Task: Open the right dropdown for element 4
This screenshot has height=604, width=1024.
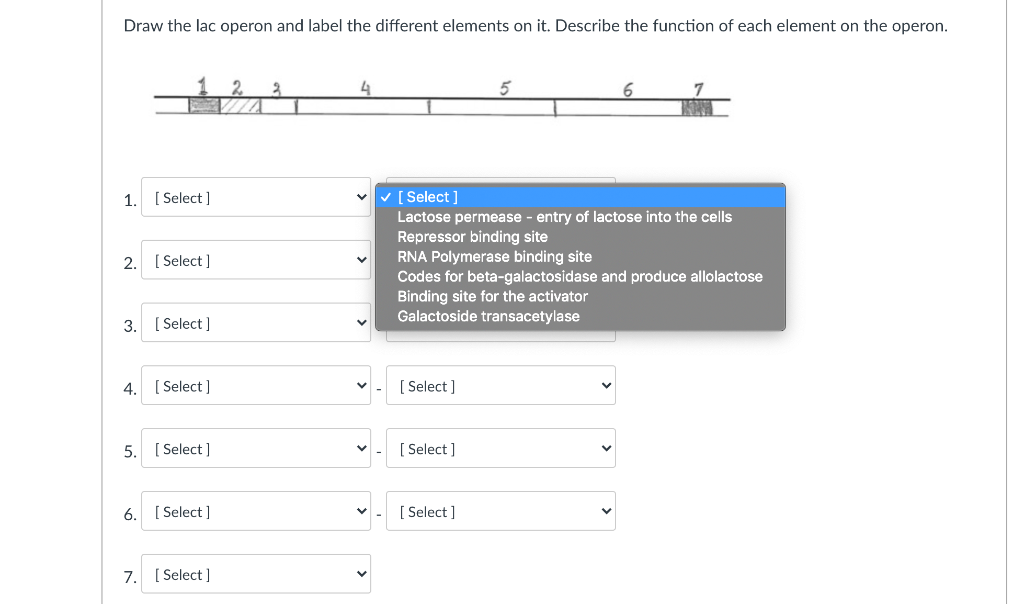Action: pos(500,385)
